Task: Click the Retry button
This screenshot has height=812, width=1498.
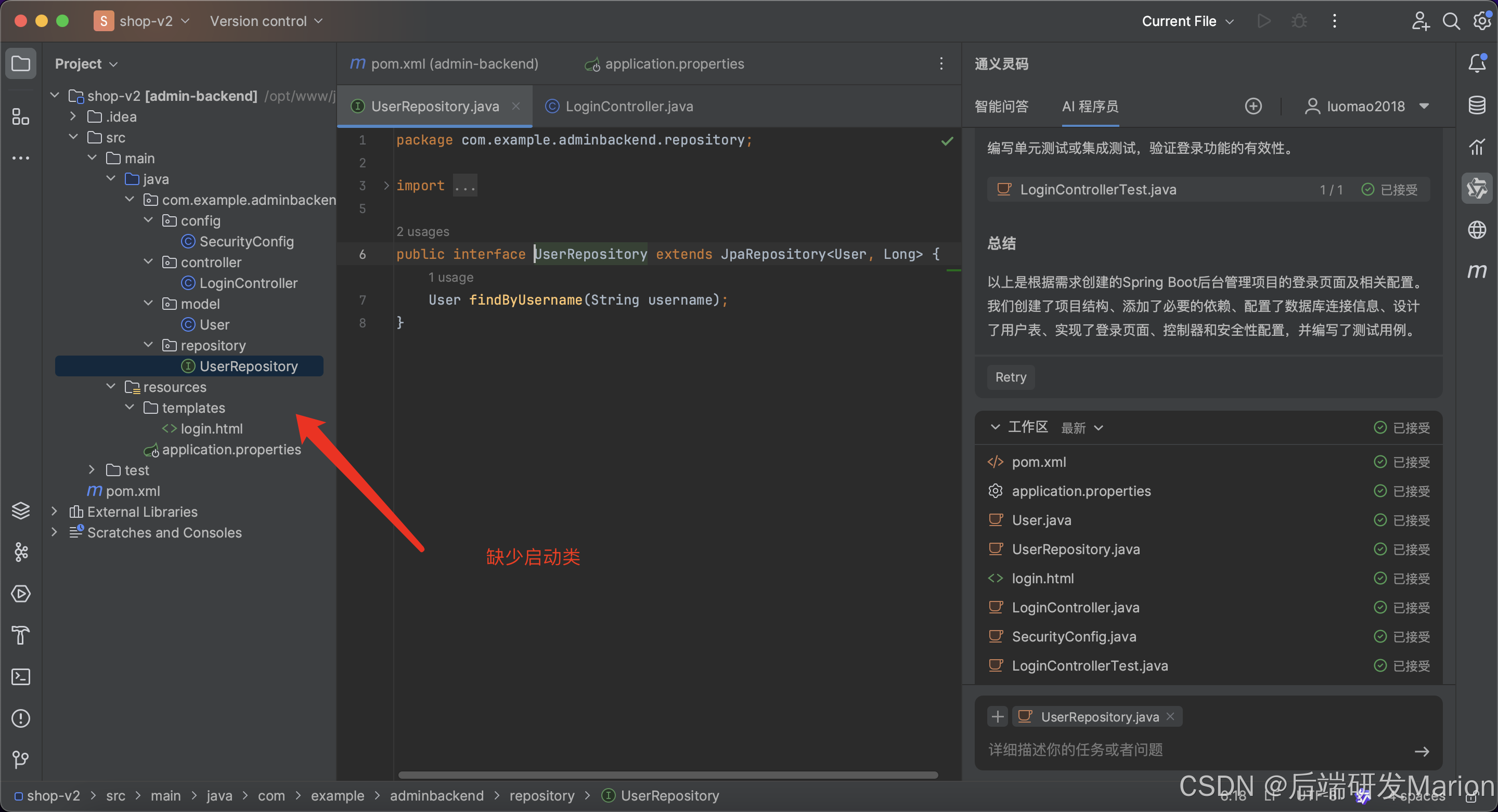Action: tap(1011, 377)
